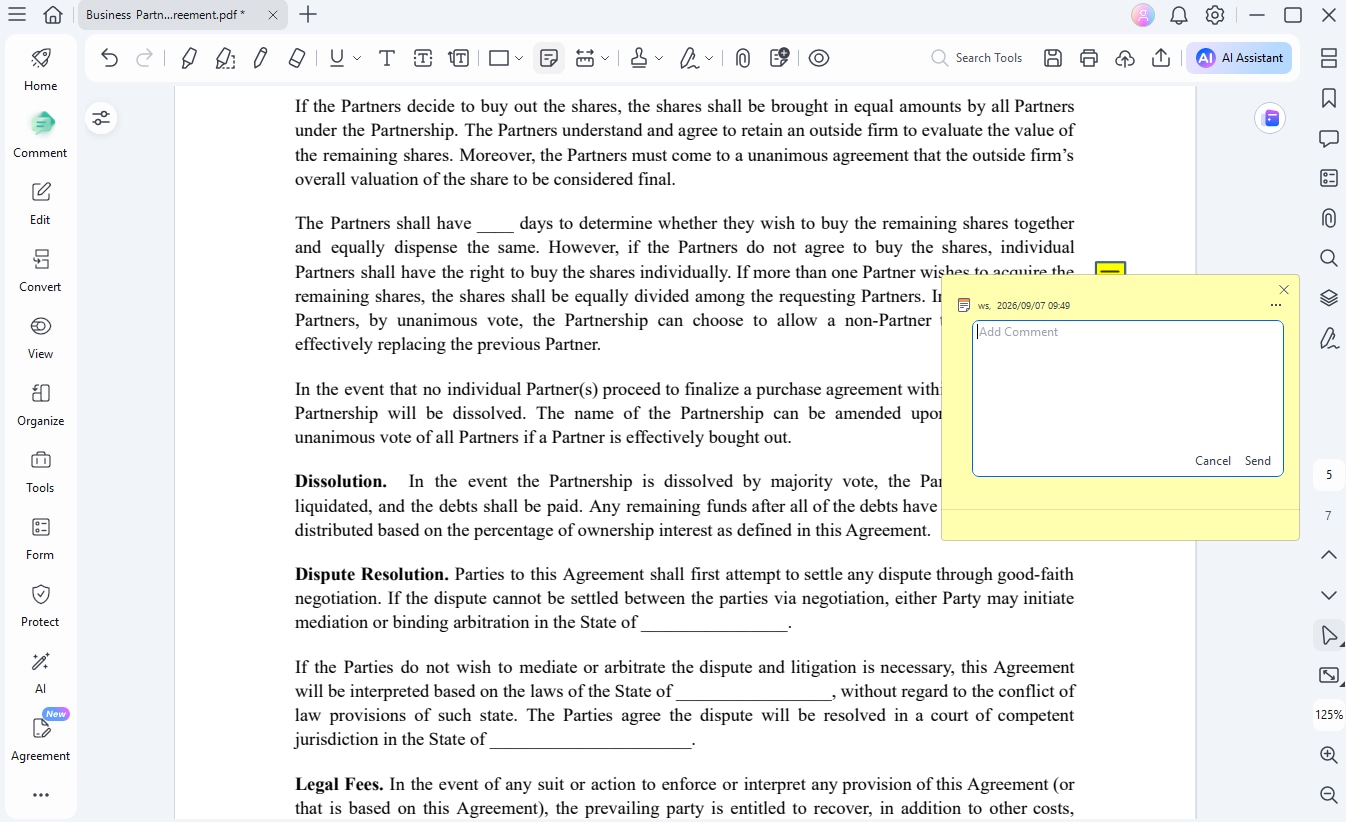Switch to the Comment sidebar tab

(x=41, y=135)
